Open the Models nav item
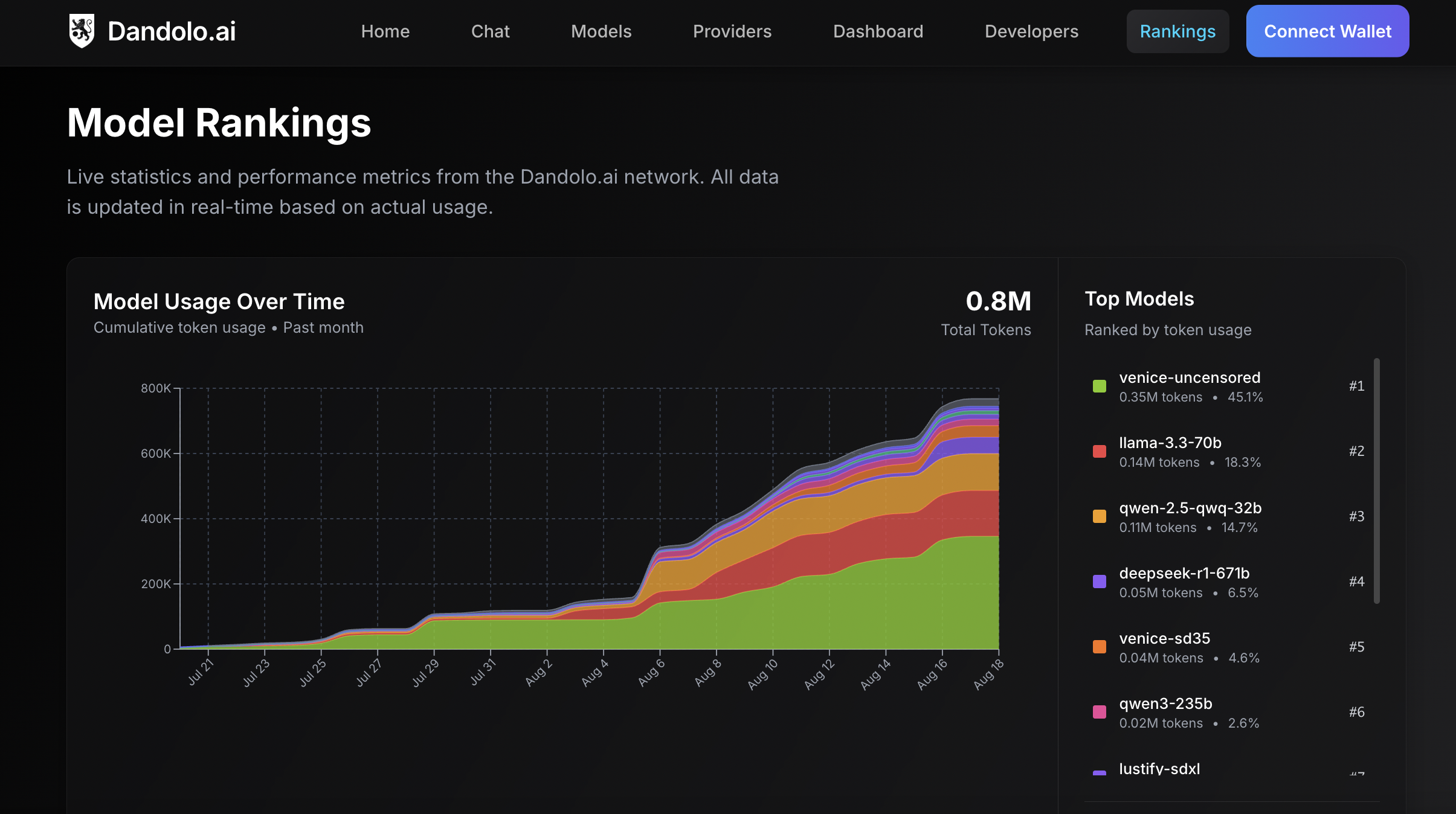 [x=601, y=31]
